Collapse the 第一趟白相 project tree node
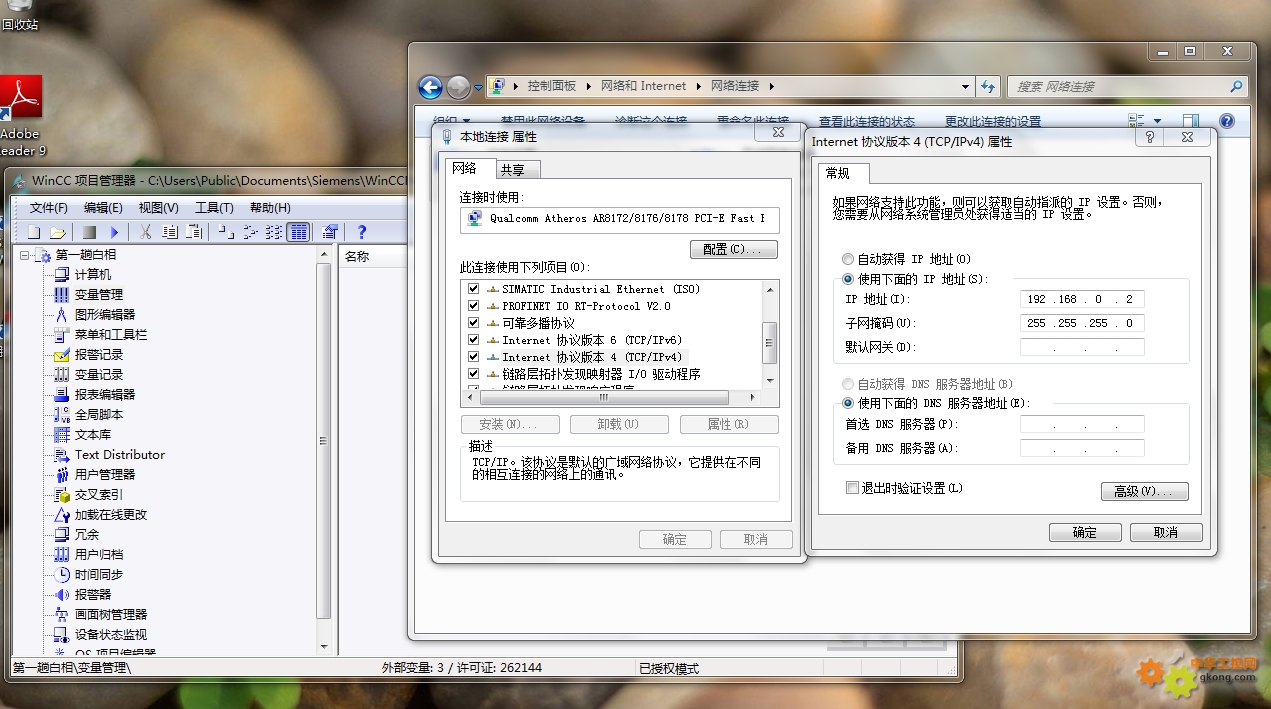The height and width of the screenshot is (709, 1271). [x=26, y=255]
